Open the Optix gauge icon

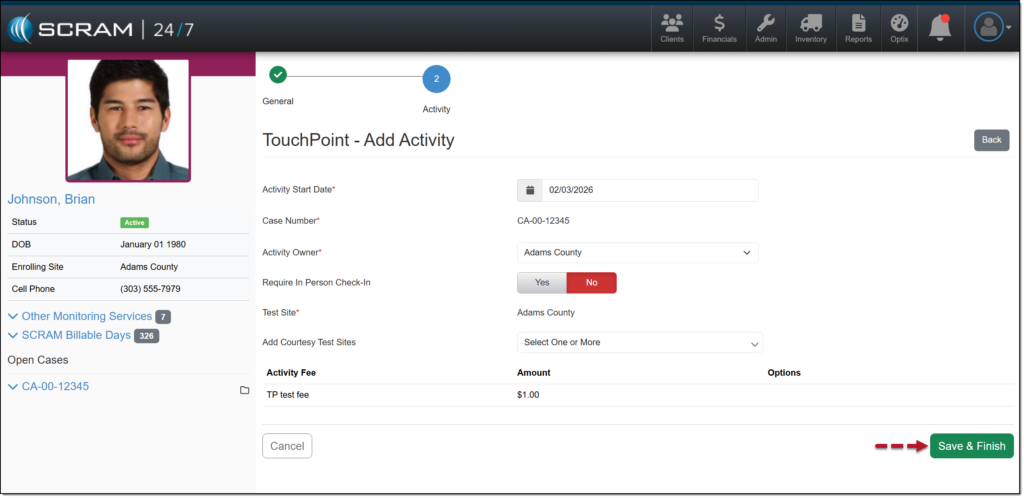click(x=899, y=28)
